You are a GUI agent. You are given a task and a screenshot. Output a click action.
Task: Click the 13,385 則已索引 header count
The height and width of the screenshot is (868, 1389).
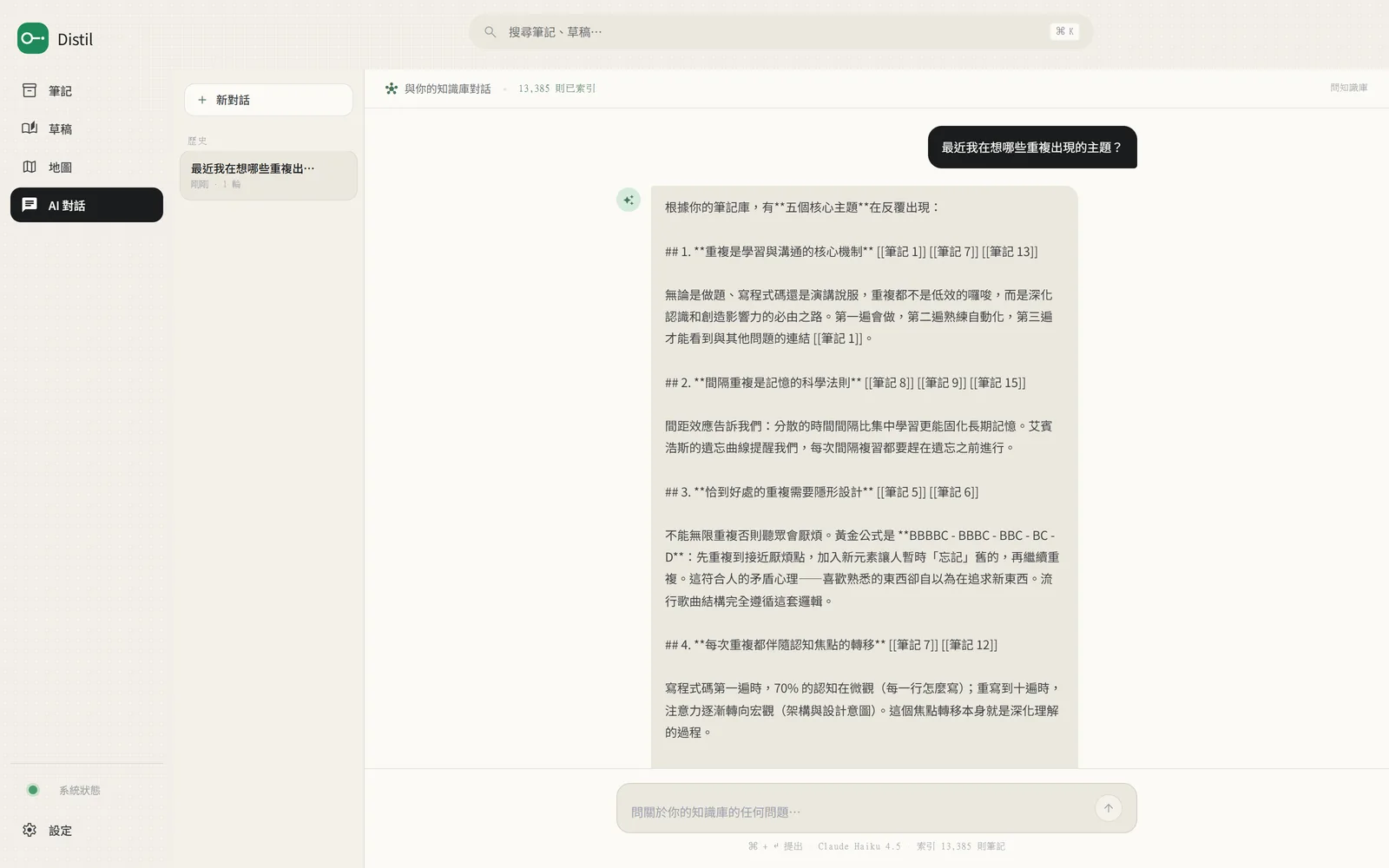click(x=557, y=89)
